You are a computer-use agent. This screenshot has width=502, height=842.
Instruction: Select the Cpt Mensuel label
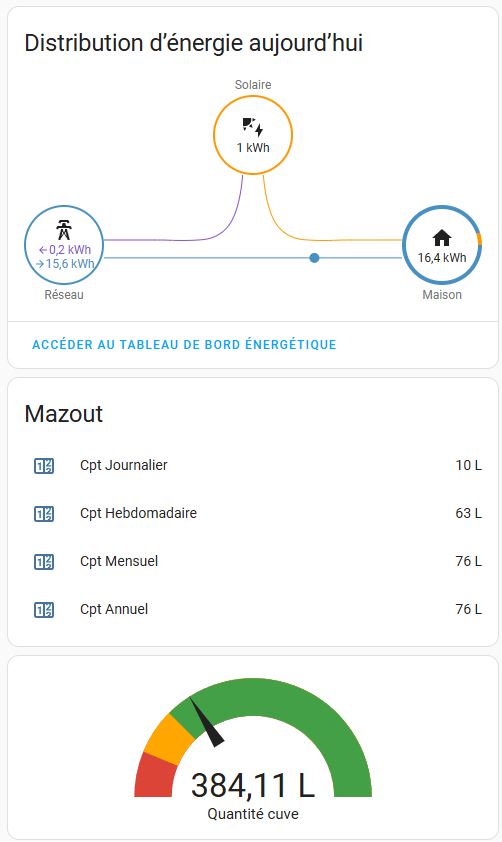pyautogui.click(x=119, y=561)
